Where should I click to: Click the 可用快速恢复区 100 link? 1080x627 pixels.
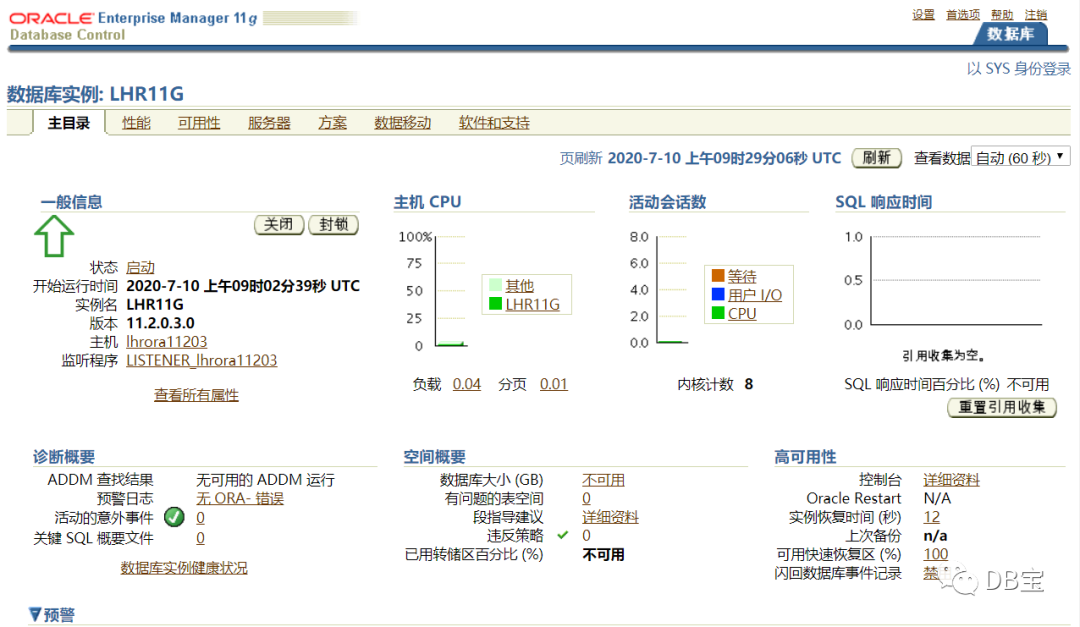pos(935,554)
